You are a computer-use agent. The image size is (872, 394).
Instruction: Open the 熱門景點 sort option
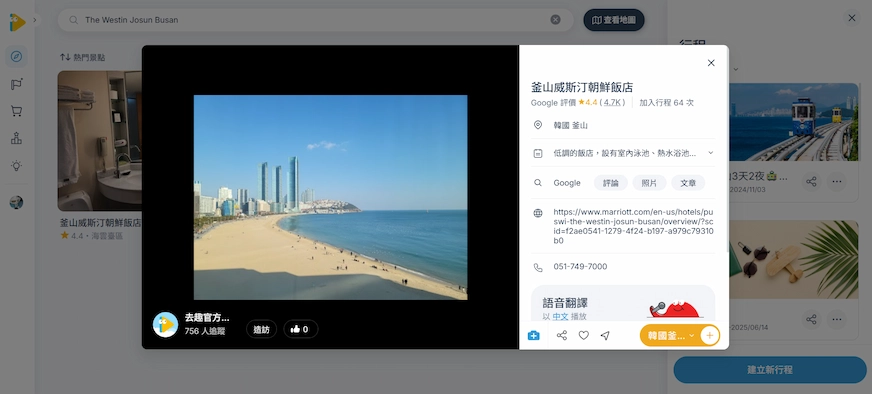83,57
